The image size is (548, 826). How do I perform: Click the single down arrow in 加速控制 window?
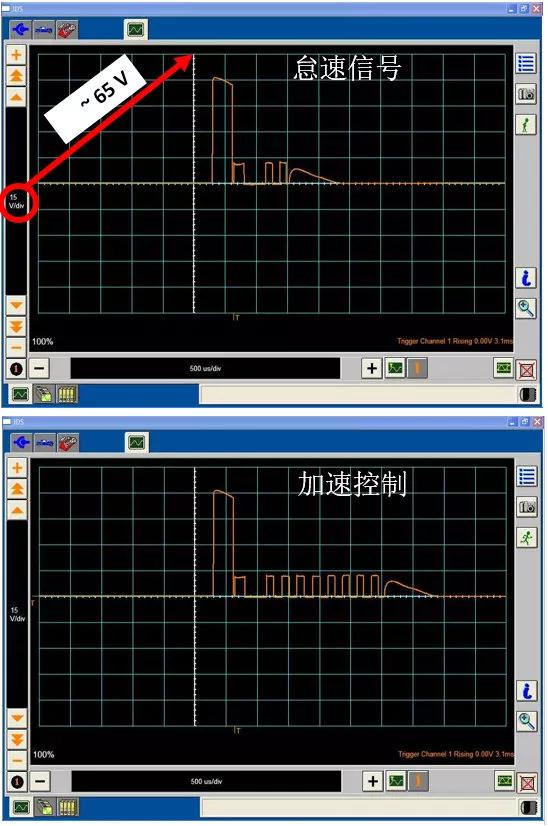pos(17,718)
